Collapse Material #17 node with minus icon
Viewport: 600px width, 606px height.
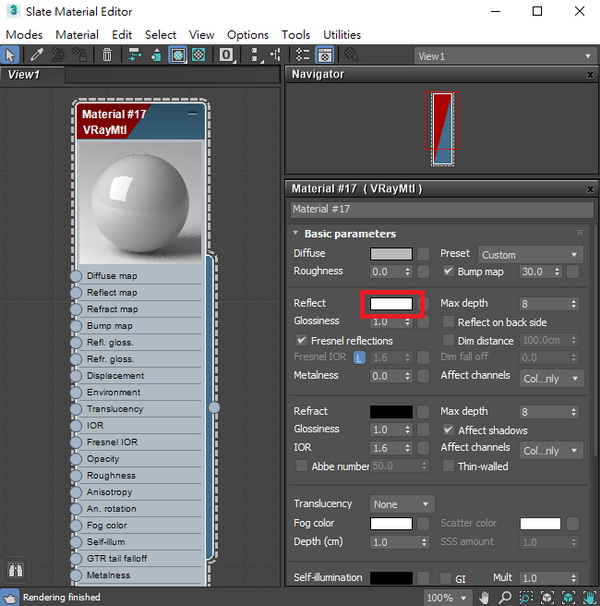(192, 114)
